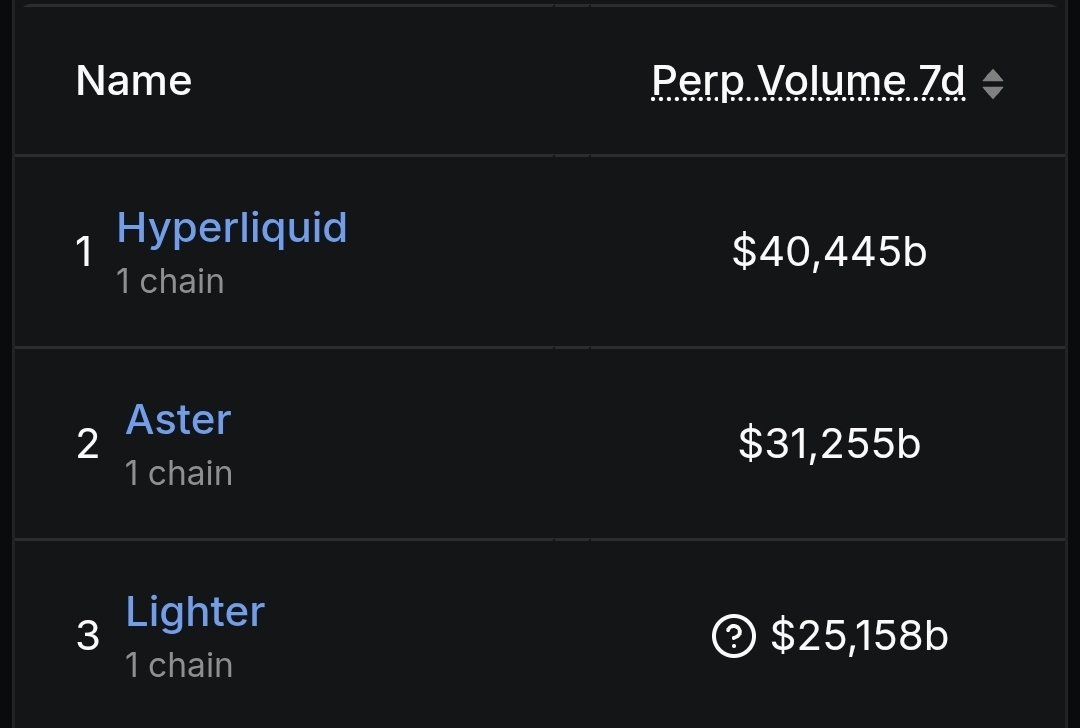Screen dimensions: 1080x728
Task: Open the Lighter protocol link
Action: coord(195,612)
